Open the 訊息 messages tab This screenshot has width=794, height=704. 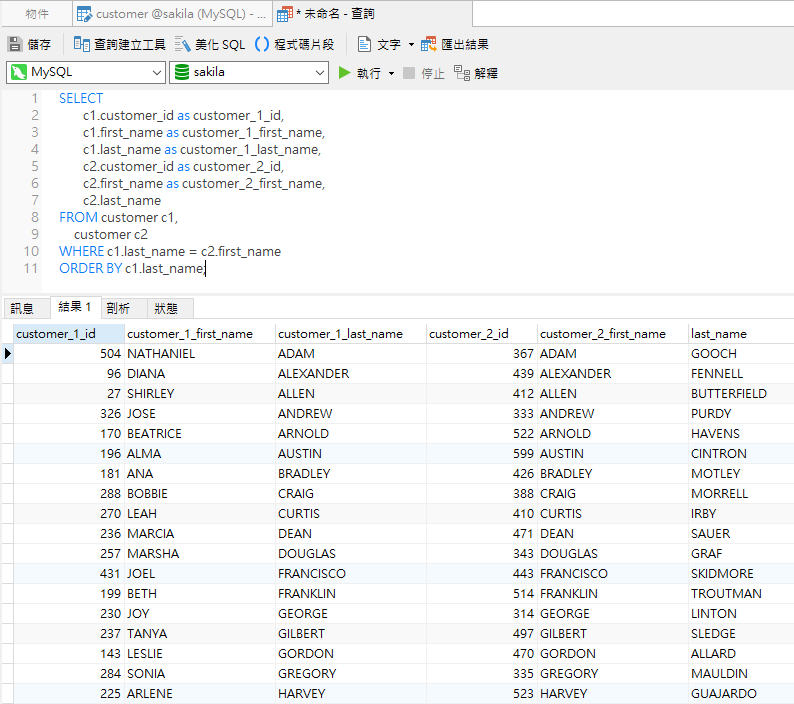[22, 309]
